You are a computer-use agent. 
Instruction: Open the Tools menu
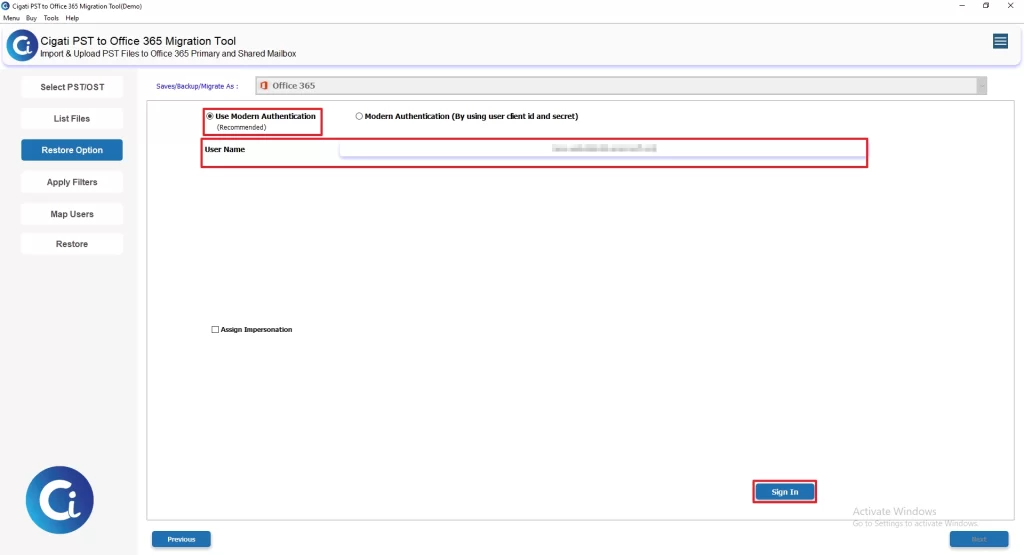pos(51,18)
